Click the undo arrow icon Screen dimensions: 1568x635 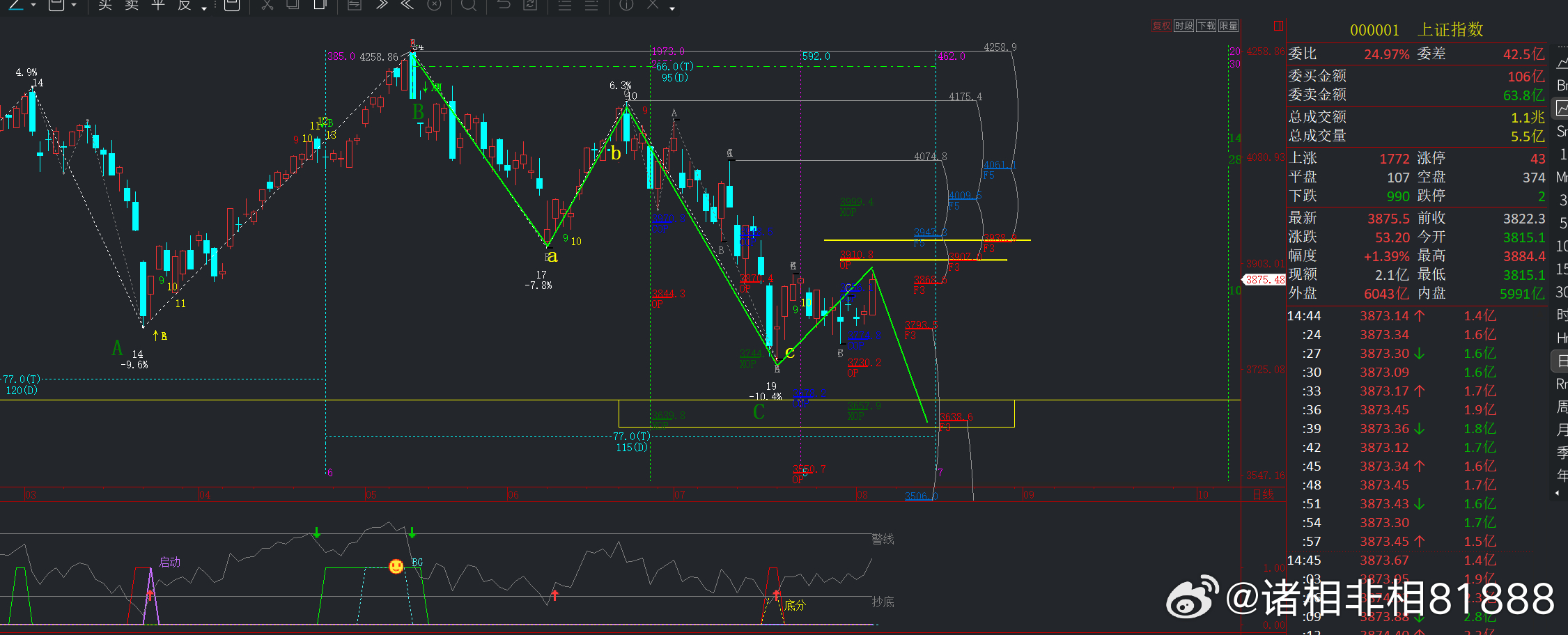(x=504, y=5)
